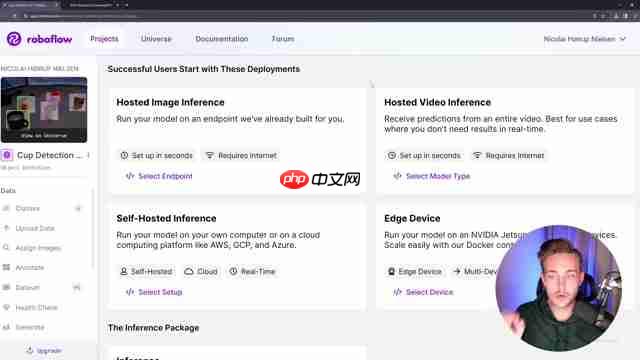This screenshot has height=360, width=640.
Task: Click the code icon beside Select Device
Action: tap(398, 292)
